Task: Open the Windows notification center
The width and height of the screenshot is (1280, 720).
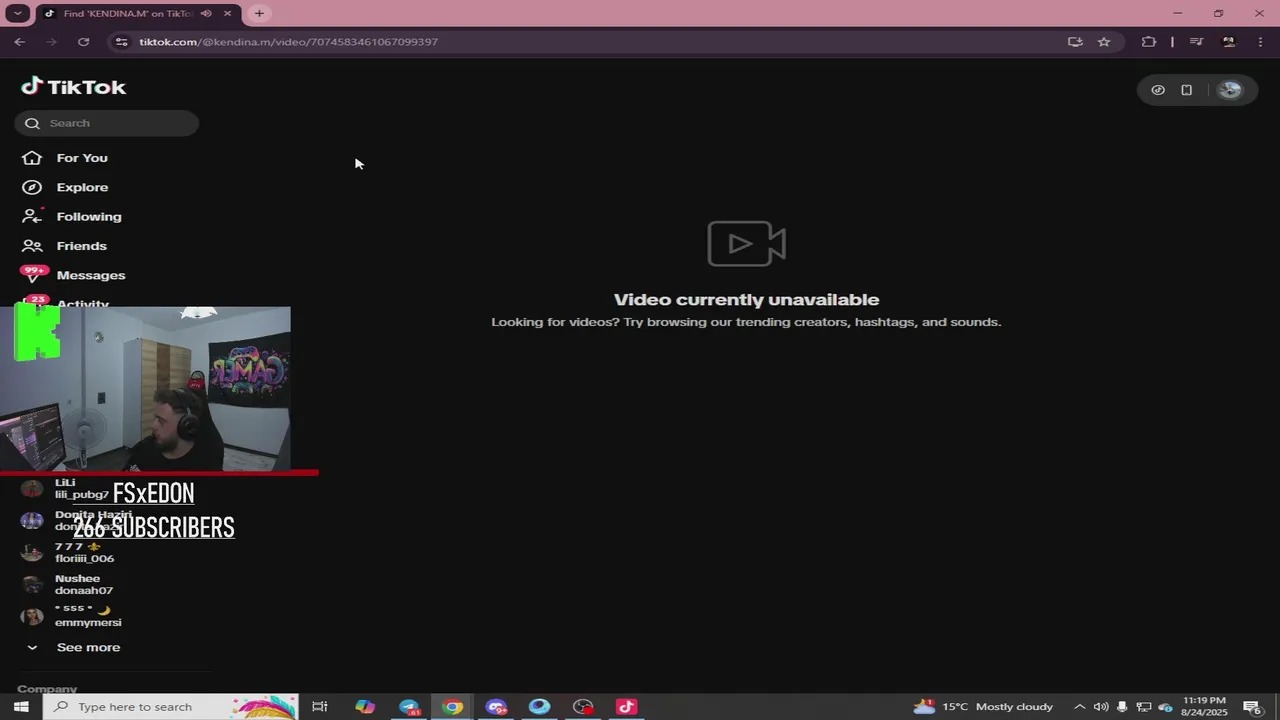Action: click(x=1251, y=707)
